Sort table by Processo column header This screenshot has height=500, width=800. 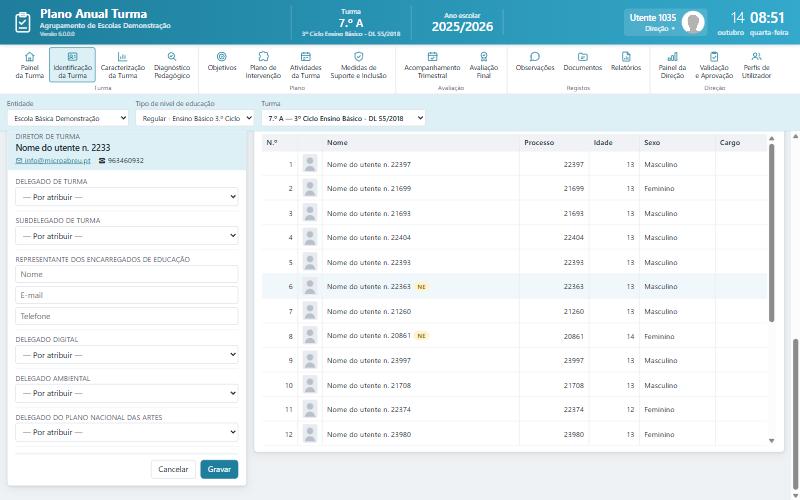[539, 143]
